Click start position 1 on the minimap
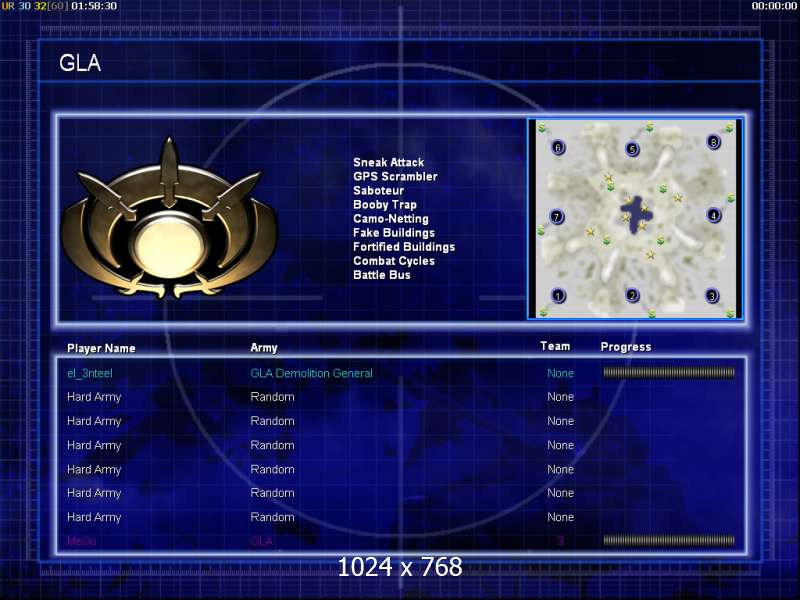The width and height of the screenshot is (800, 600). click(558, 296)
